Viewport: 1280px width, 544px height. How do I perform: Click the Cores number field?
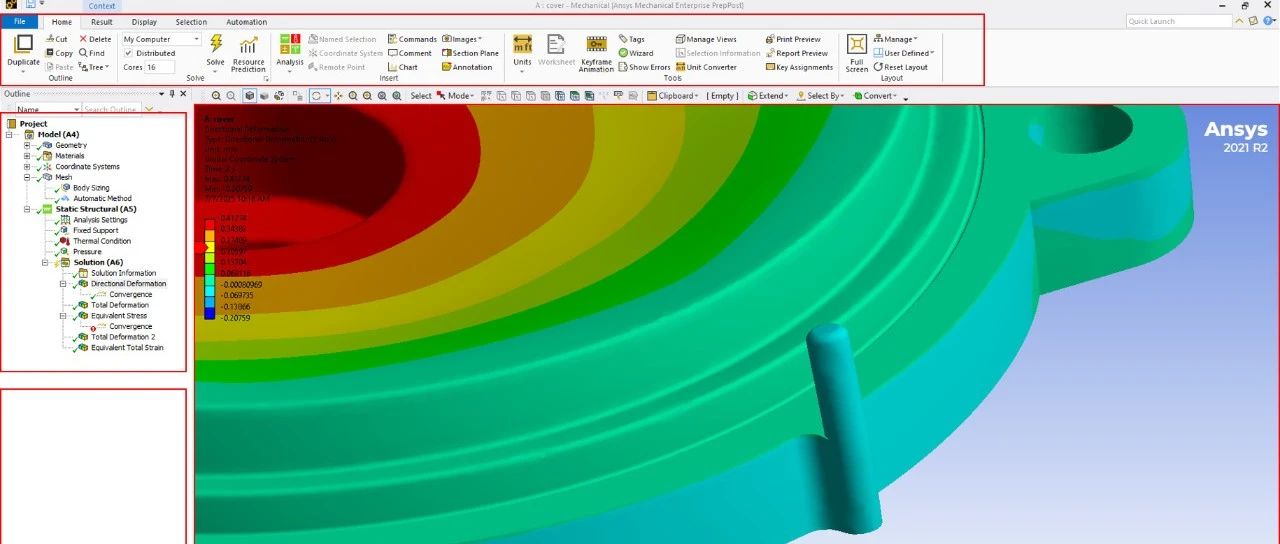pyautogui.click(x=160, y=67)
